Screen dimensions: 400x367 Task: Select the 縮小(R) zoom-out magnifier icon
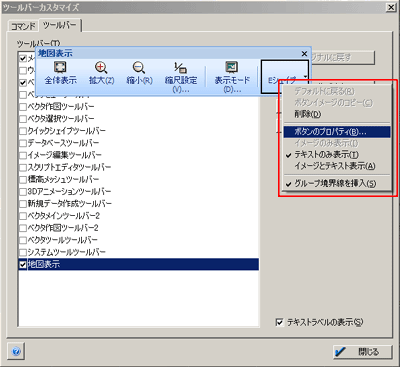click(x=139, y=67)
